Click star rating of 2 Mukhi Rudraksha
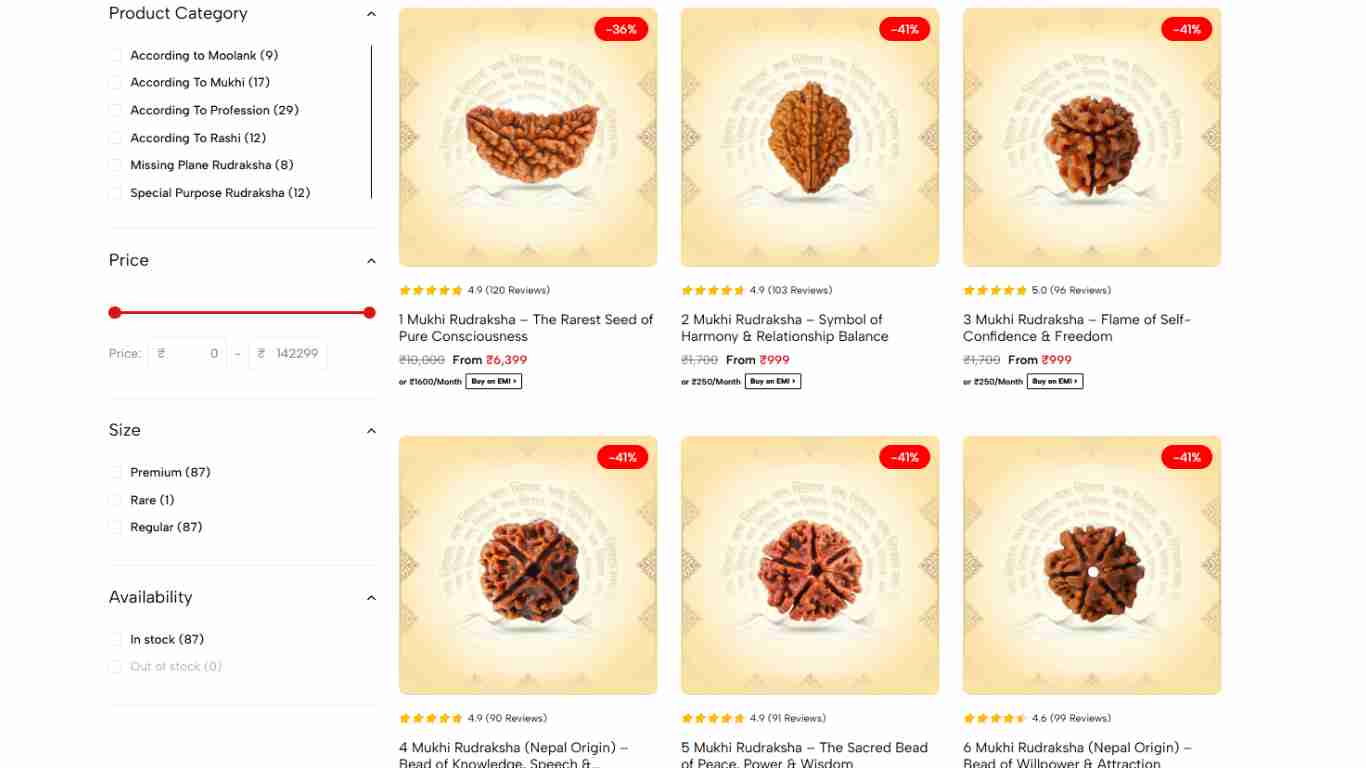1366x768 pixels. pyautogui.click(x=713, y=291)
